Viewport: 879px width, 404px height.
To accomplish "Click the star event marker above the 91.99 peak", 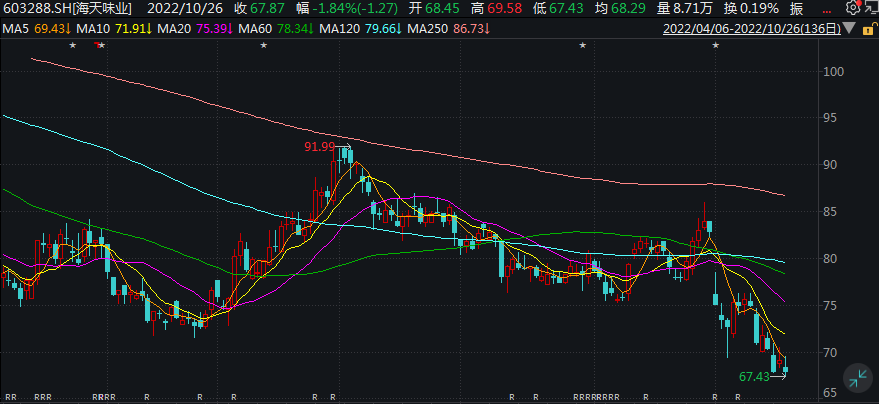I will coord(263,46).
